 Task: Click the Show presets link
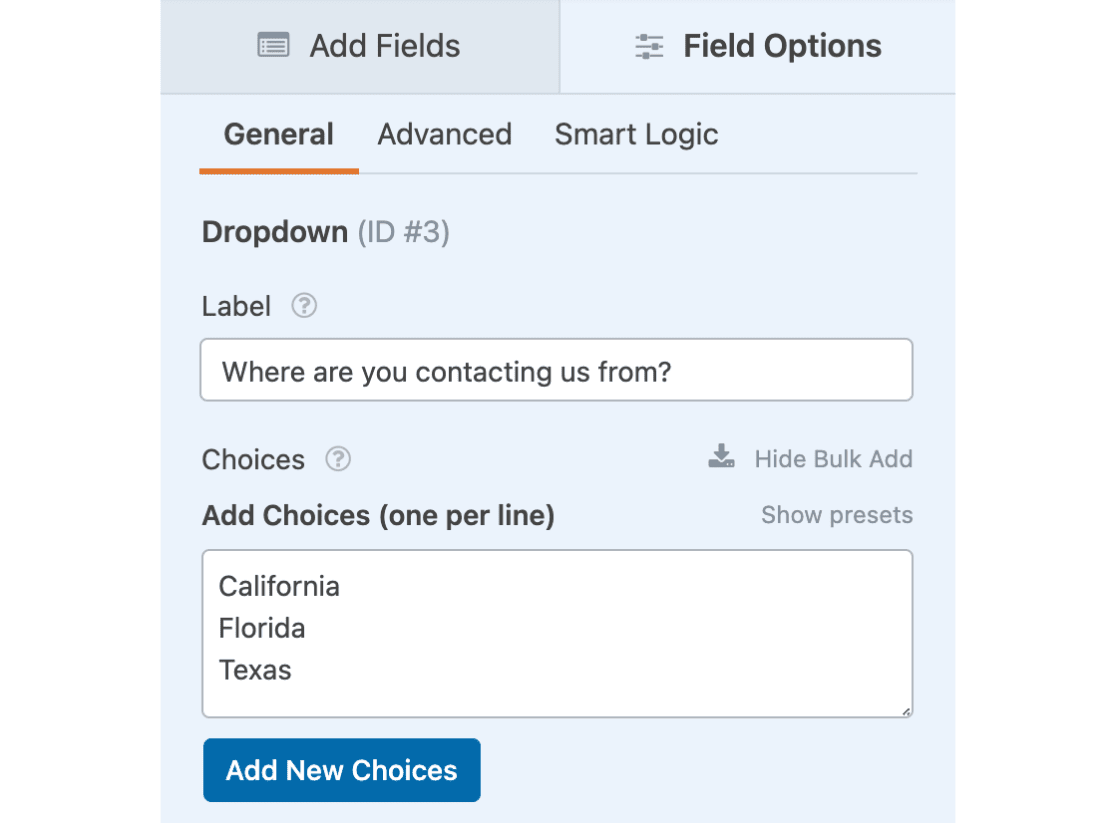tap(837, 515)
